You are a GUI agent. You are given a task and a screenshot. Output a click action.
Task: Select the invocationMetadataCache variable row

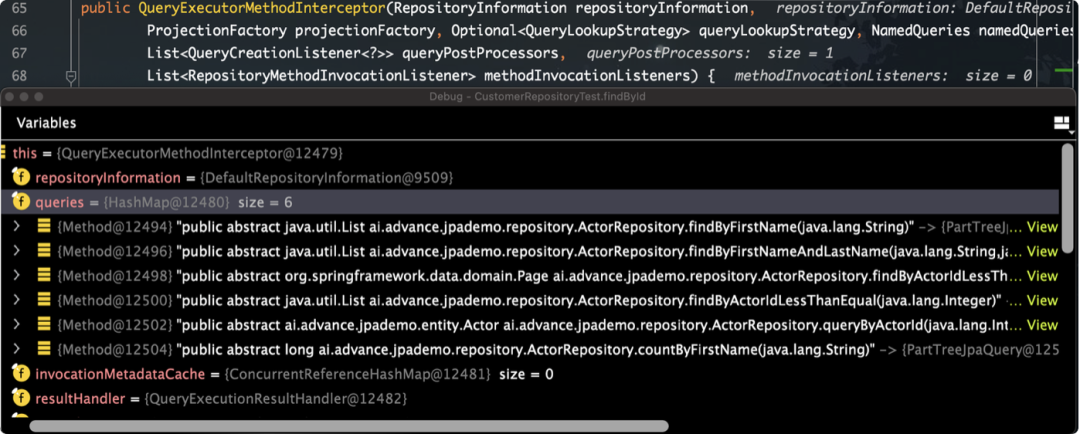tap(529, 374)
